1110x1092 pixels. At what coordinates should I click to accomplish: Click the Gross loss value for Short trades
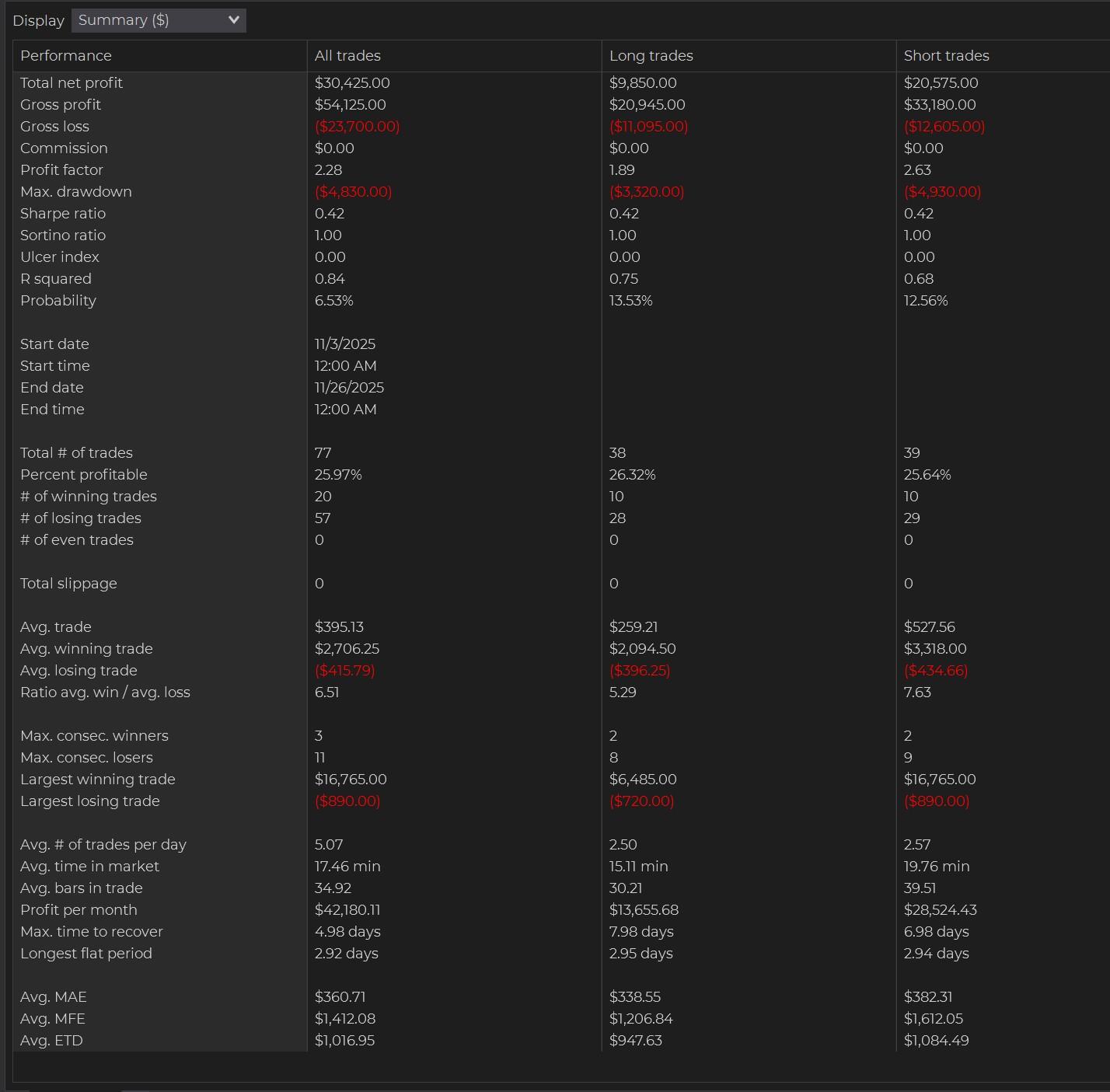point(944,126)
